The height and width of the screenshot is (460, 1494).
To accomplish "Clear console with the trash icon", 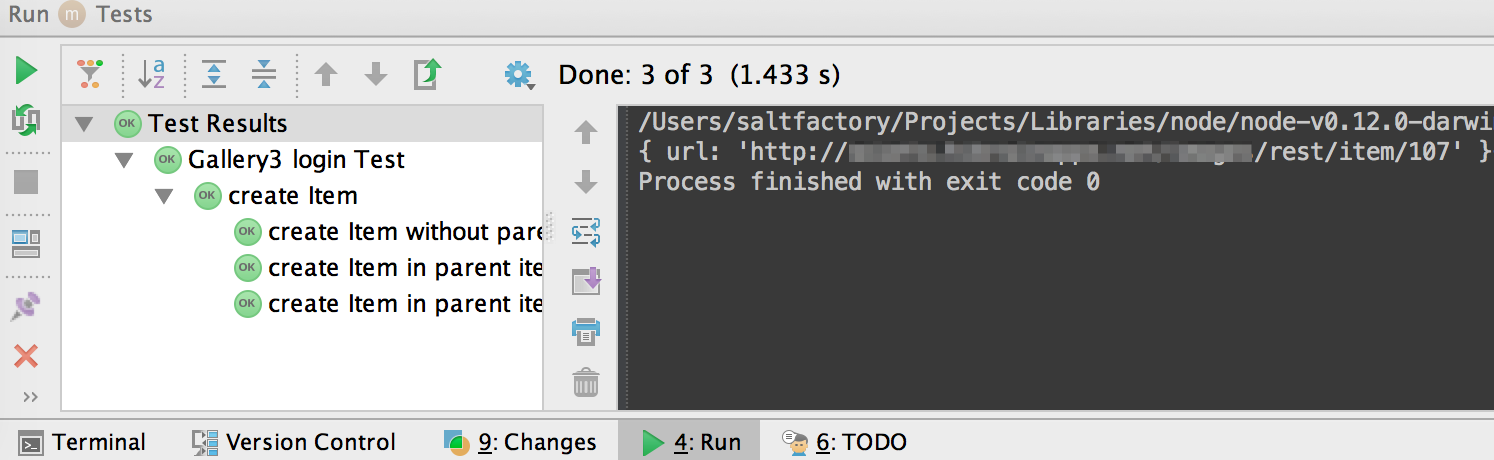I will click(x=586, y=381).
